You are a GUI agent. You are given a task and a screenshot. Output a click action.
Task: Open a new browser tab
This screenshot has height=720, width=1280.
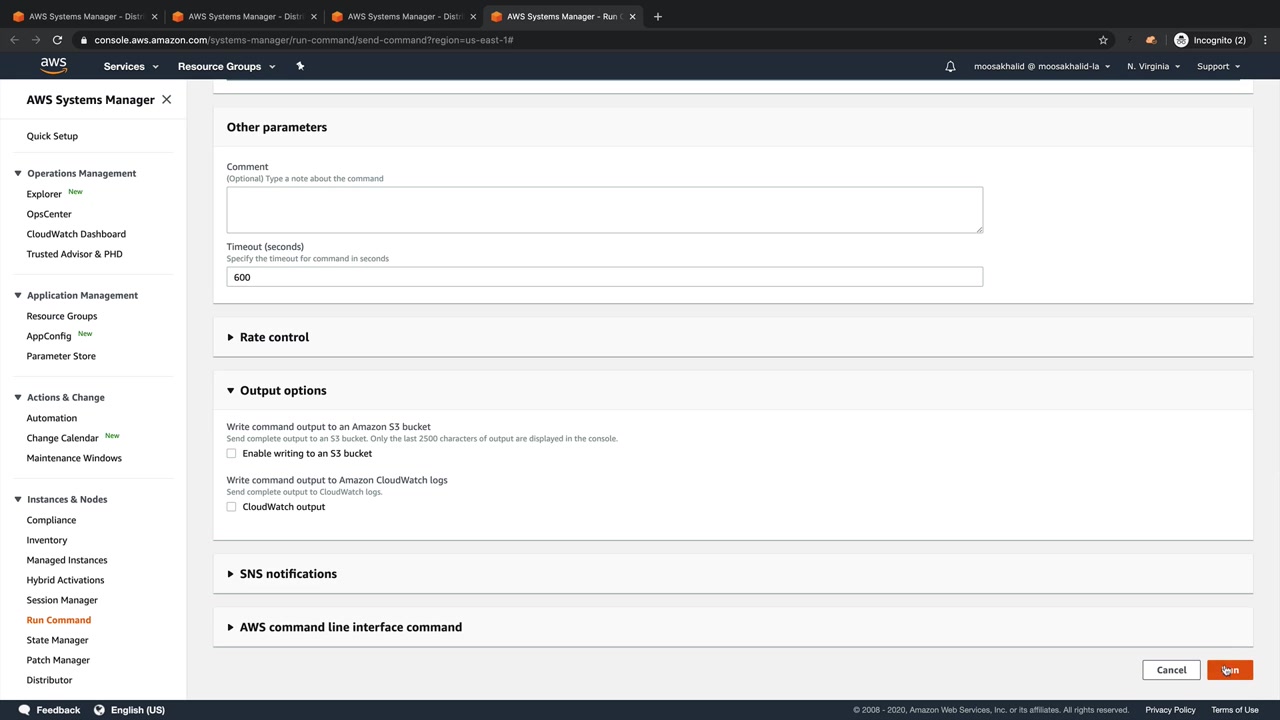click(657, 16)
